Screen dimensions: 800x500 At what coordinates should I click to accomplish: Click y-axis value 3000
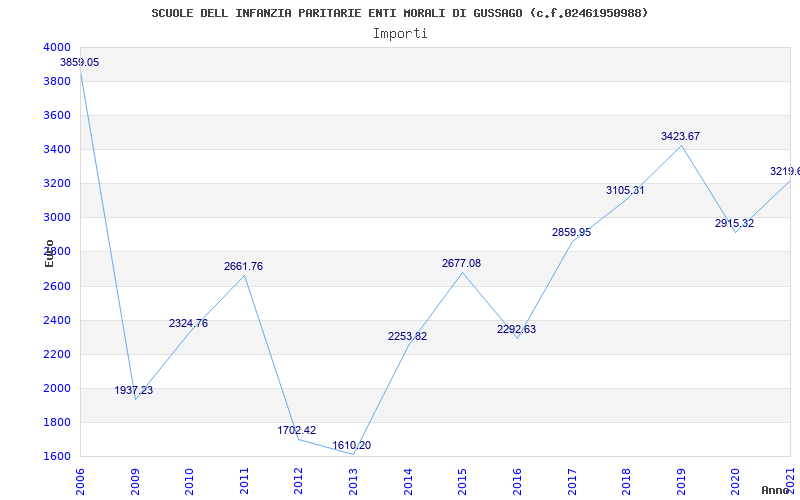point(59,217)
